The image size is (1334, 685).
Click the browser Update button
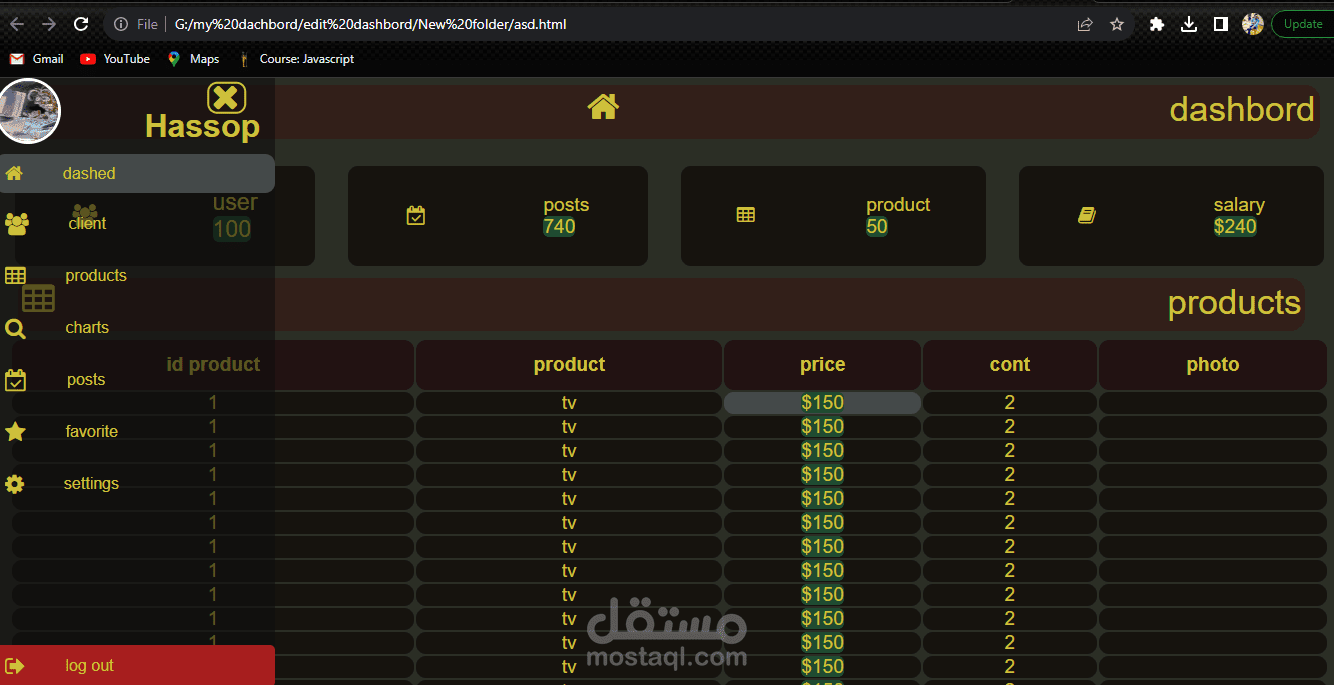pyautogui.click(x=1303, y=24)
